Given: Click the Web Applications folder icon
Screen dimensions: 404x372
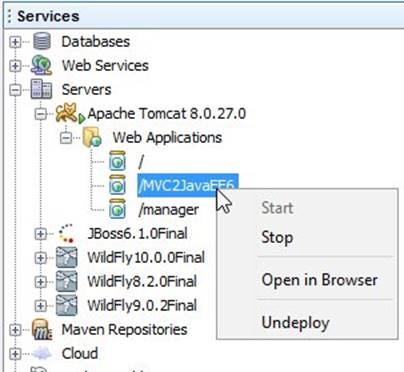Looking at the screenshot, I should (x=92, y=137).
